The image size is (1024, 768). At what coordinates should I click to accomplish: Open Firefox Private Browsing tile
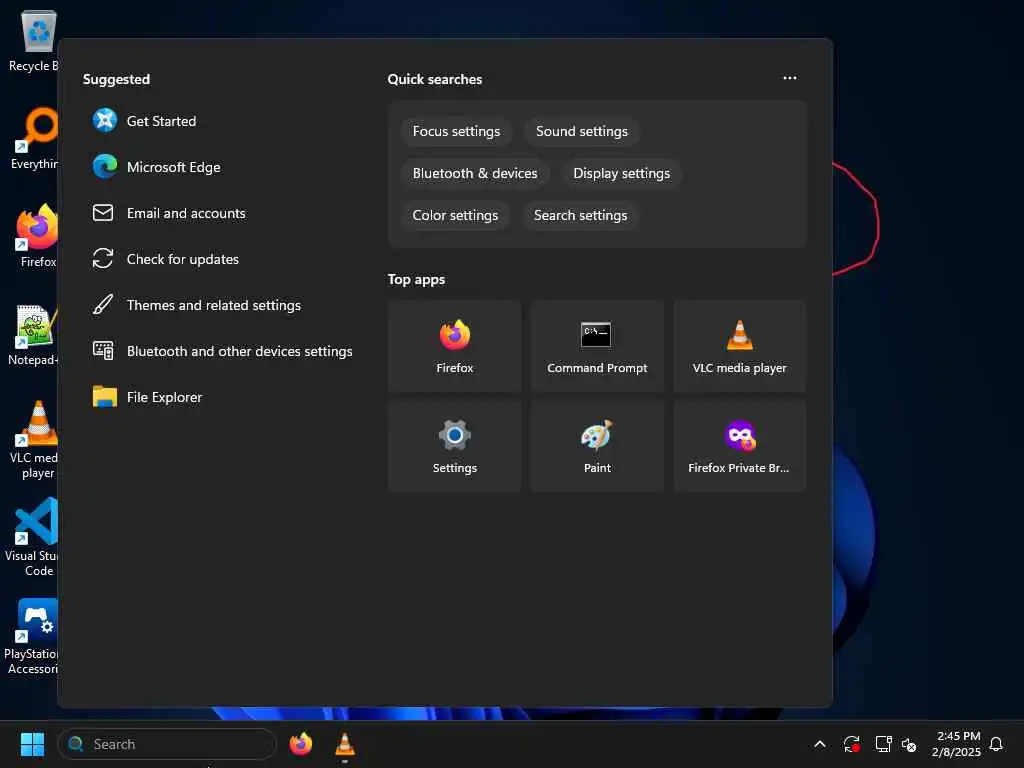tap(739, 446)
